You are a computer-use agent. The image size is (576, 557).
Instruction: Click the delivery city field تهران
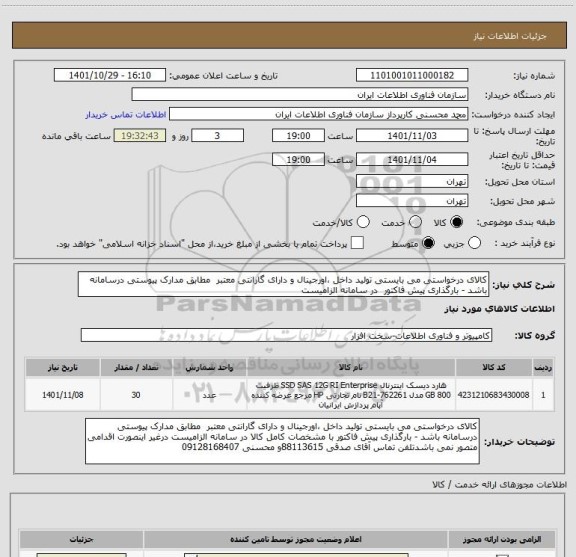click(412, 201)
